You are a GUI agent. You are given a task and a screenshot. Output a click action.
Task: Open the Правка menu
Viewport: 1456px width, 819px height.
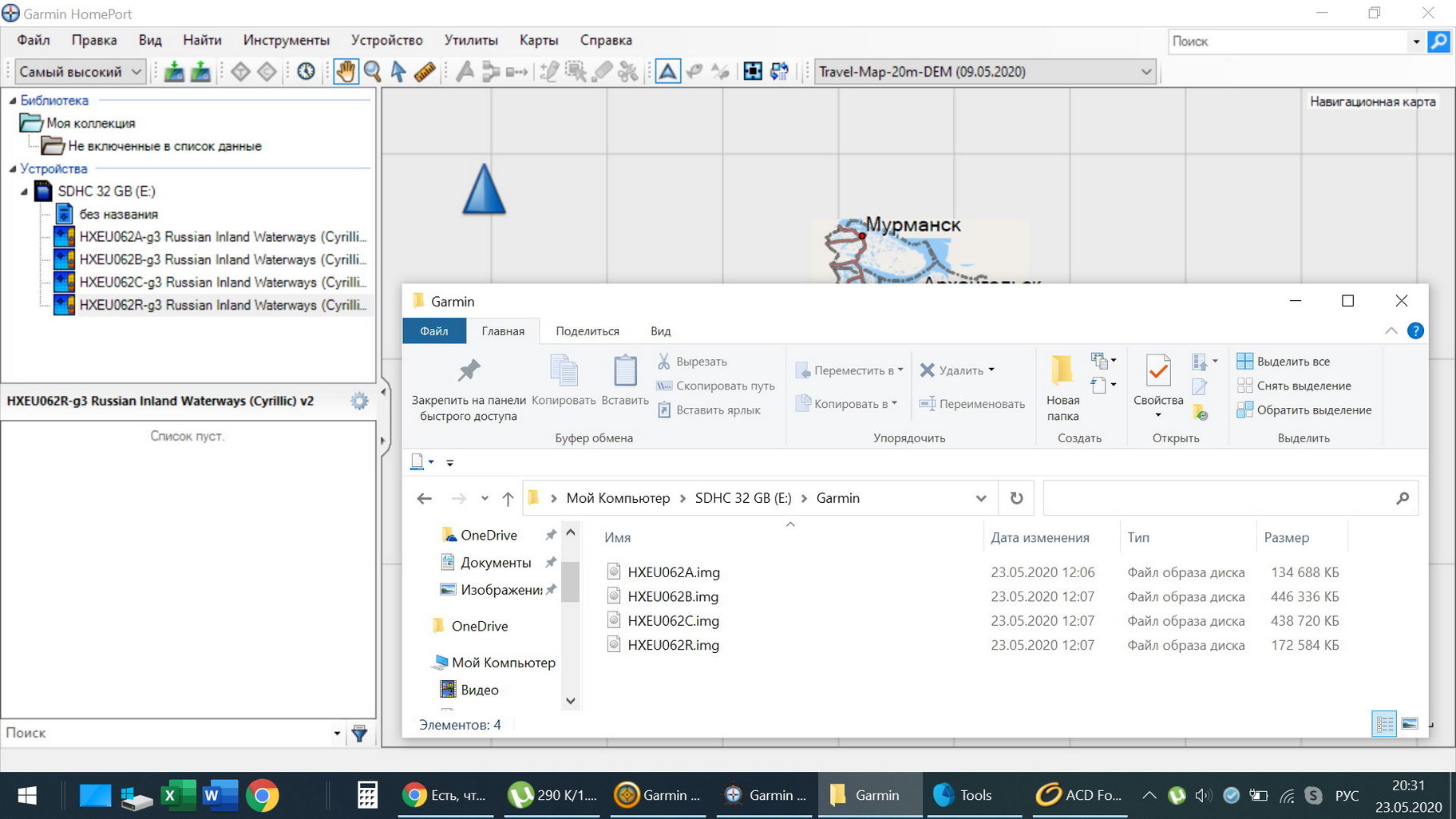point(94,40)
